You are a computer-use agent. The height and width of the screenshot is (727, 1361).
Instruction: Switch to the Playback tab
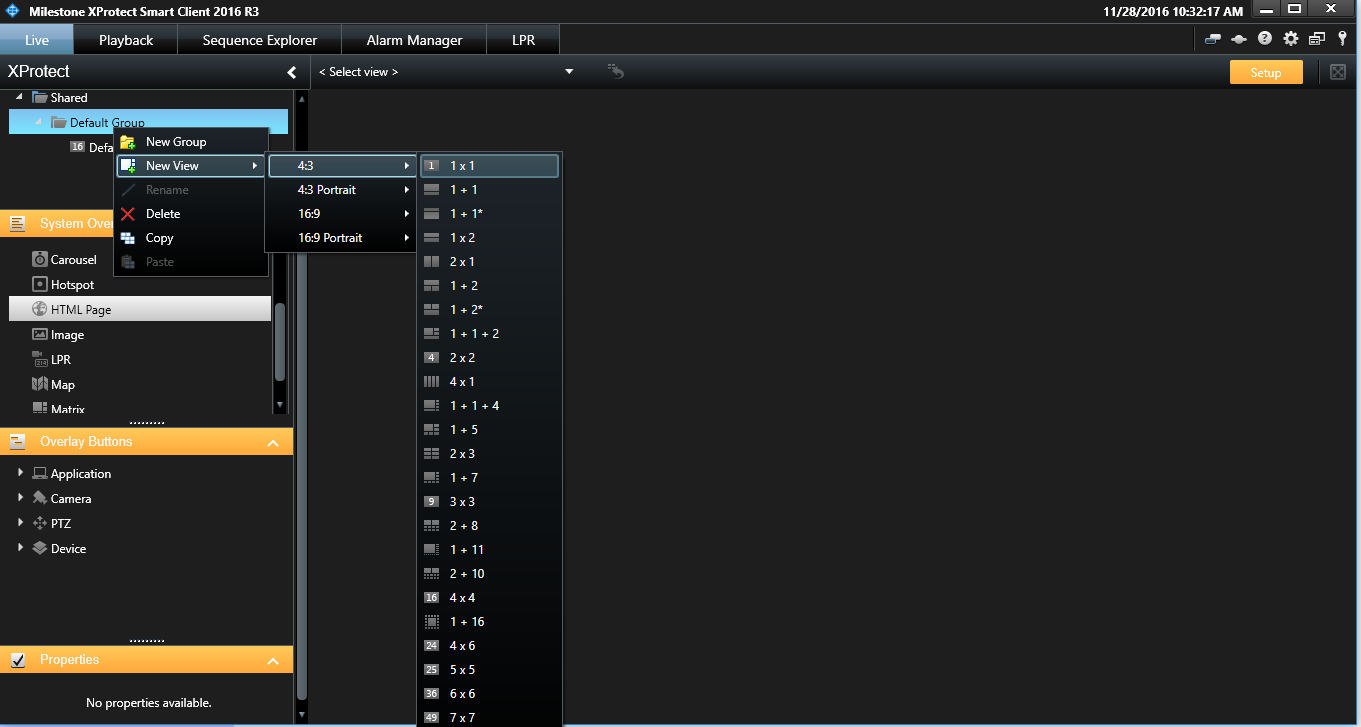click(124, 39)
